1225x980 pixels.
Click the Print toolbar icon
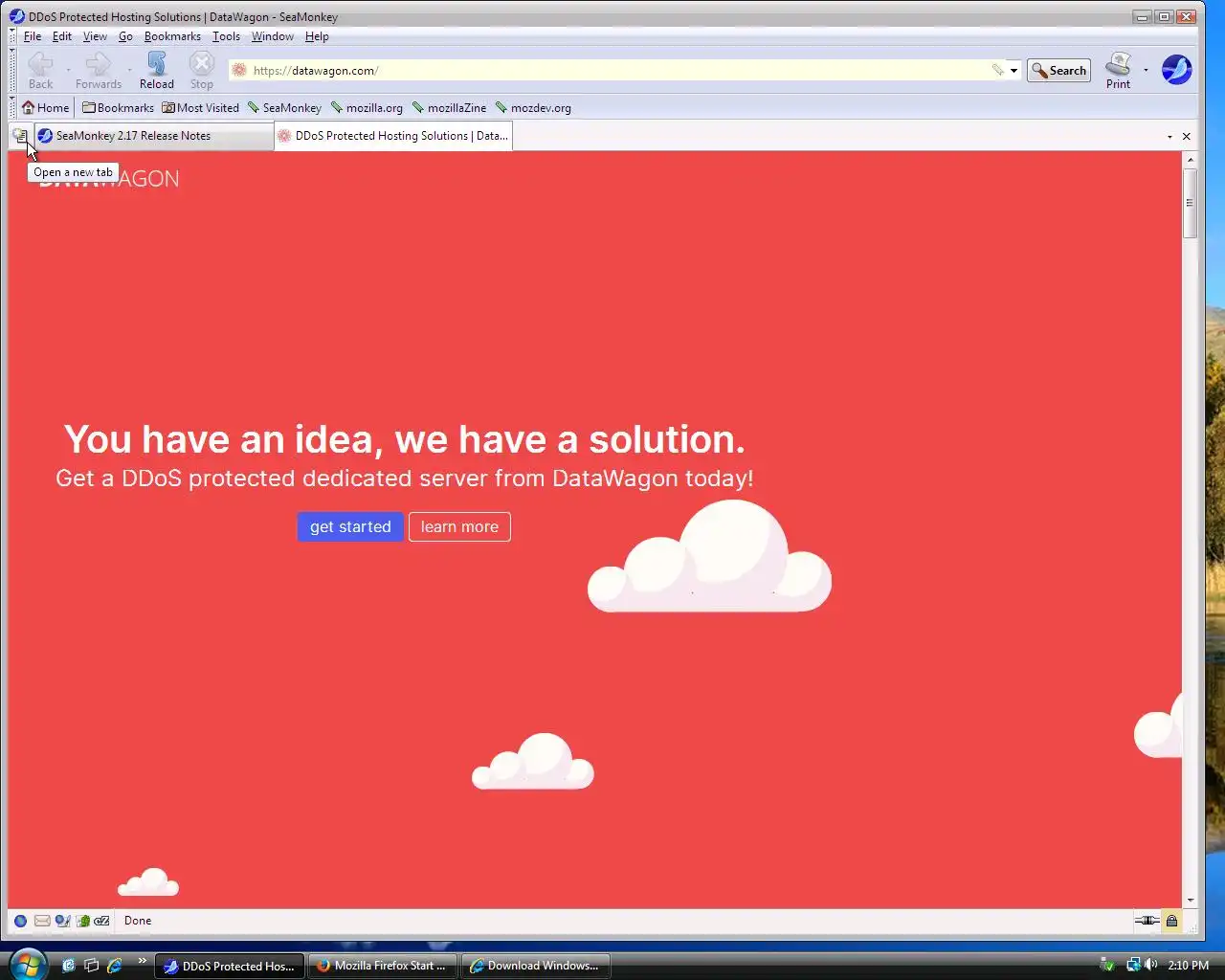pyautogui.click(x=1118, y=70)
